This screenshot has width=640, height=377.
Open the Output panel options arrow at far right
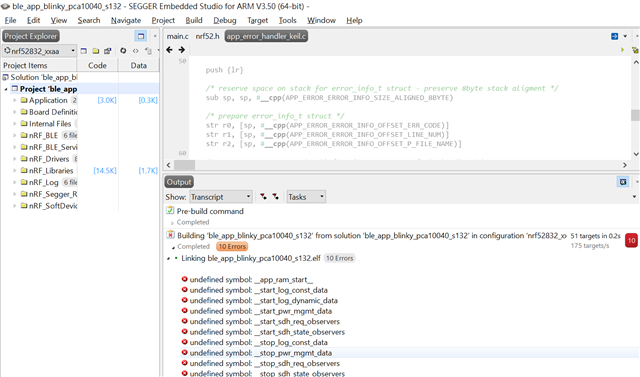coord(634,197)
